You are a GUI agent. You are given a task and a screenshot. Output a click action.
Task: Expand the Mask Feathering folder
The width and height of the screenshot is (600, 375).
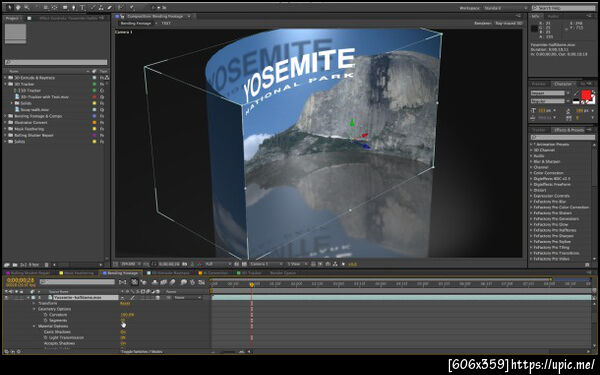click(6, 129)
